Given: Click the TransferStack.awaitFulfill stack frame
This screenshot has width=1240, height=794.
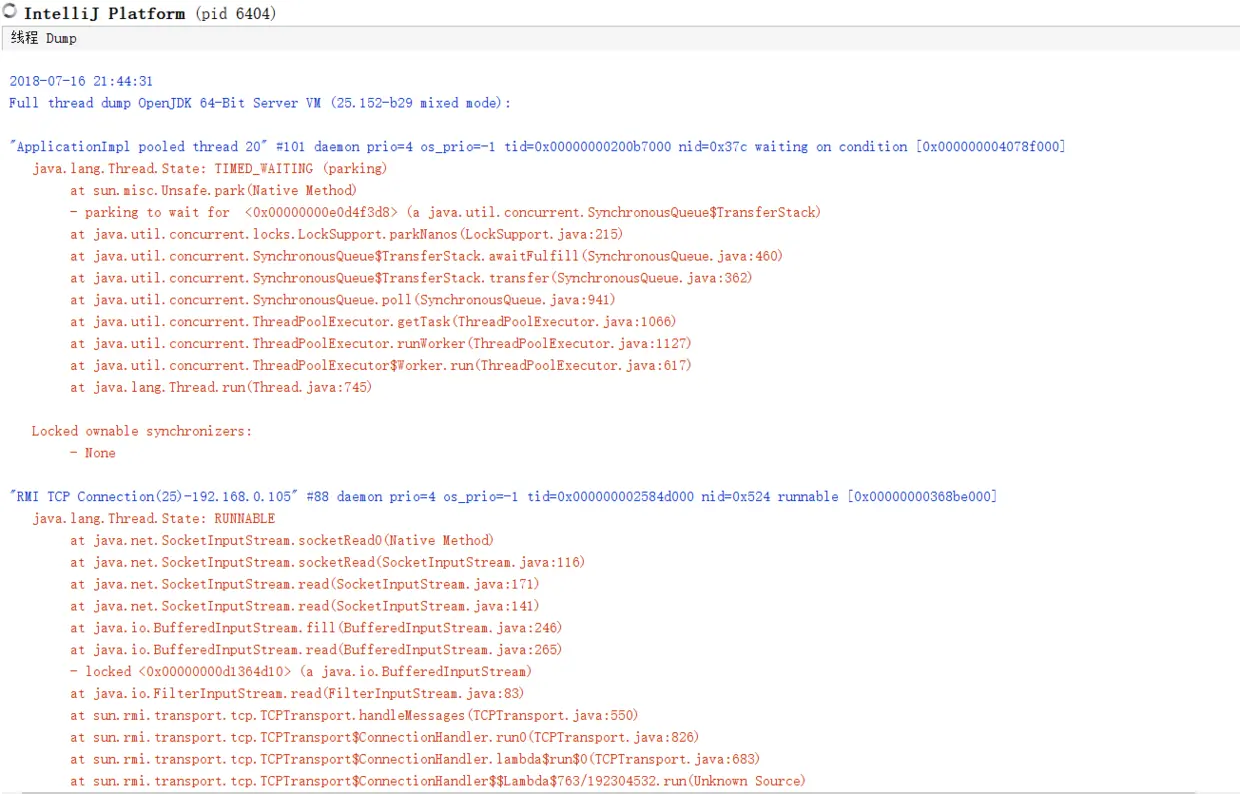Looking at the screenshot, I should click(x=426, y=257).
